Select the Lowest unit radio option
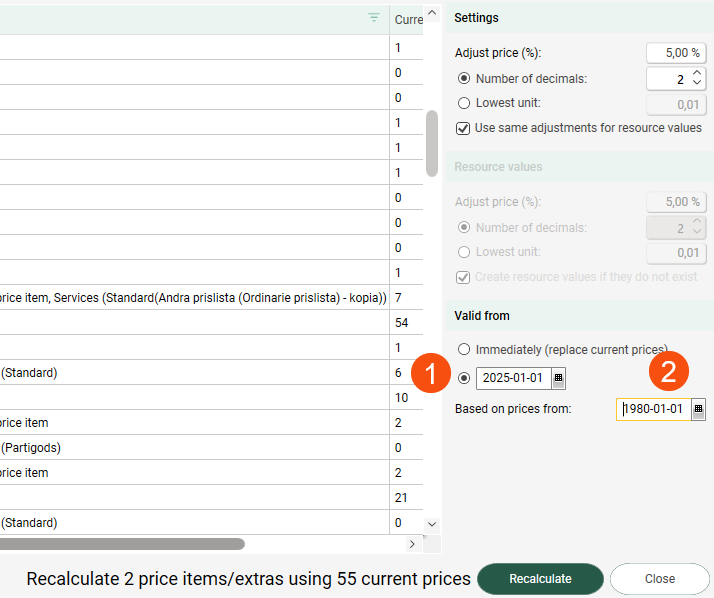Screen dimensions: 714x598 pyautogui.click(x=463, y=103)
